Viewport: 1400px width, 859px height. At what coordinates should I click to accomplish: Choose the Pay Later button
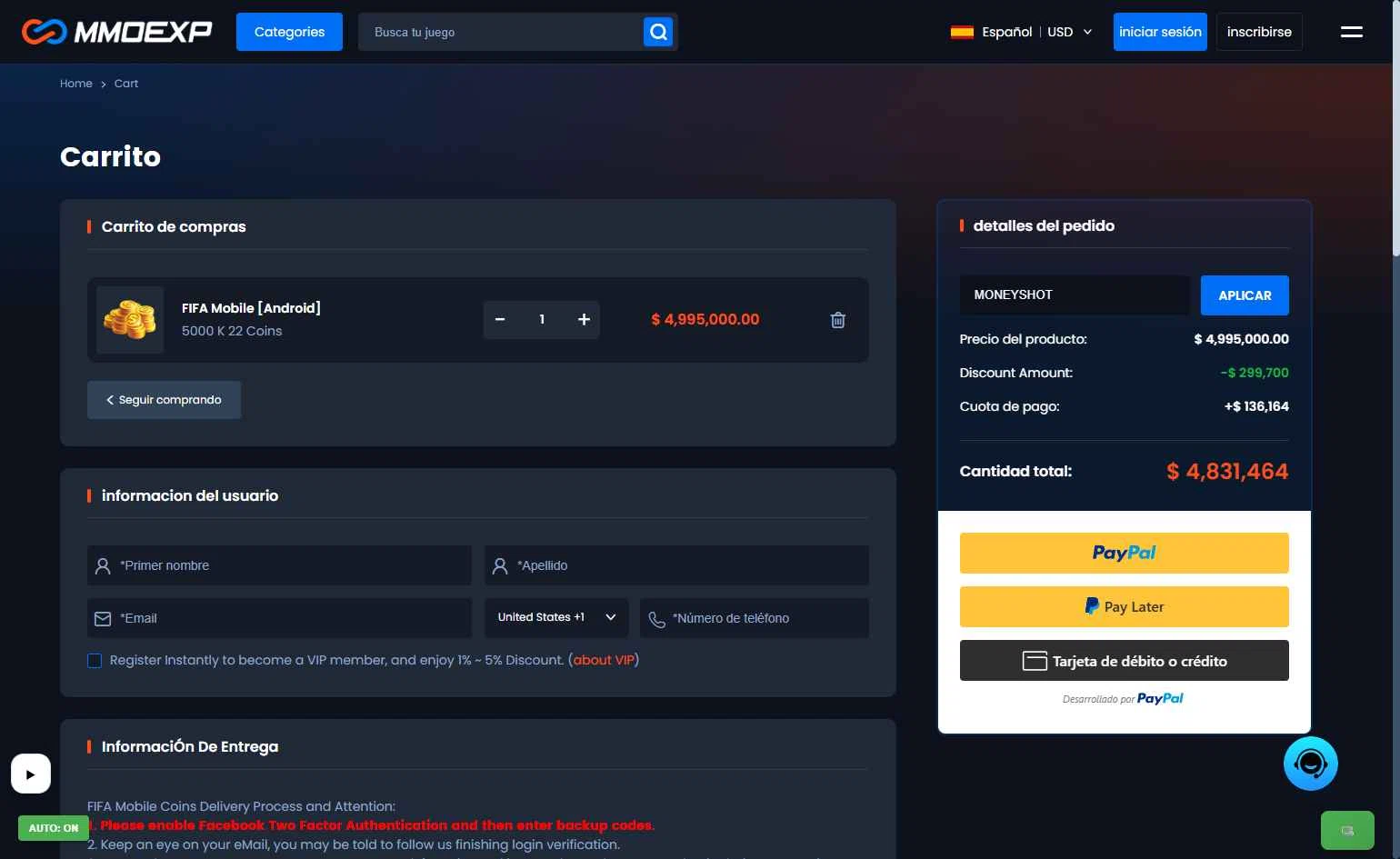click(1125, 606)
